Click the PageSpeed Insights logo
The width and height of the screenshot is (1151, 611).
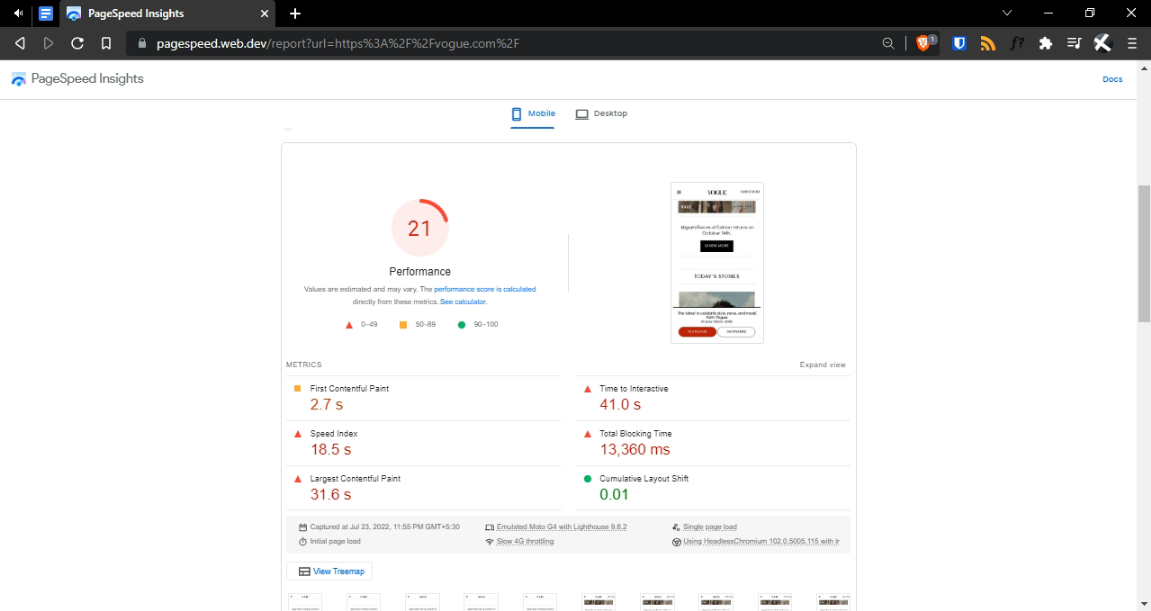[x=77, y=79]
